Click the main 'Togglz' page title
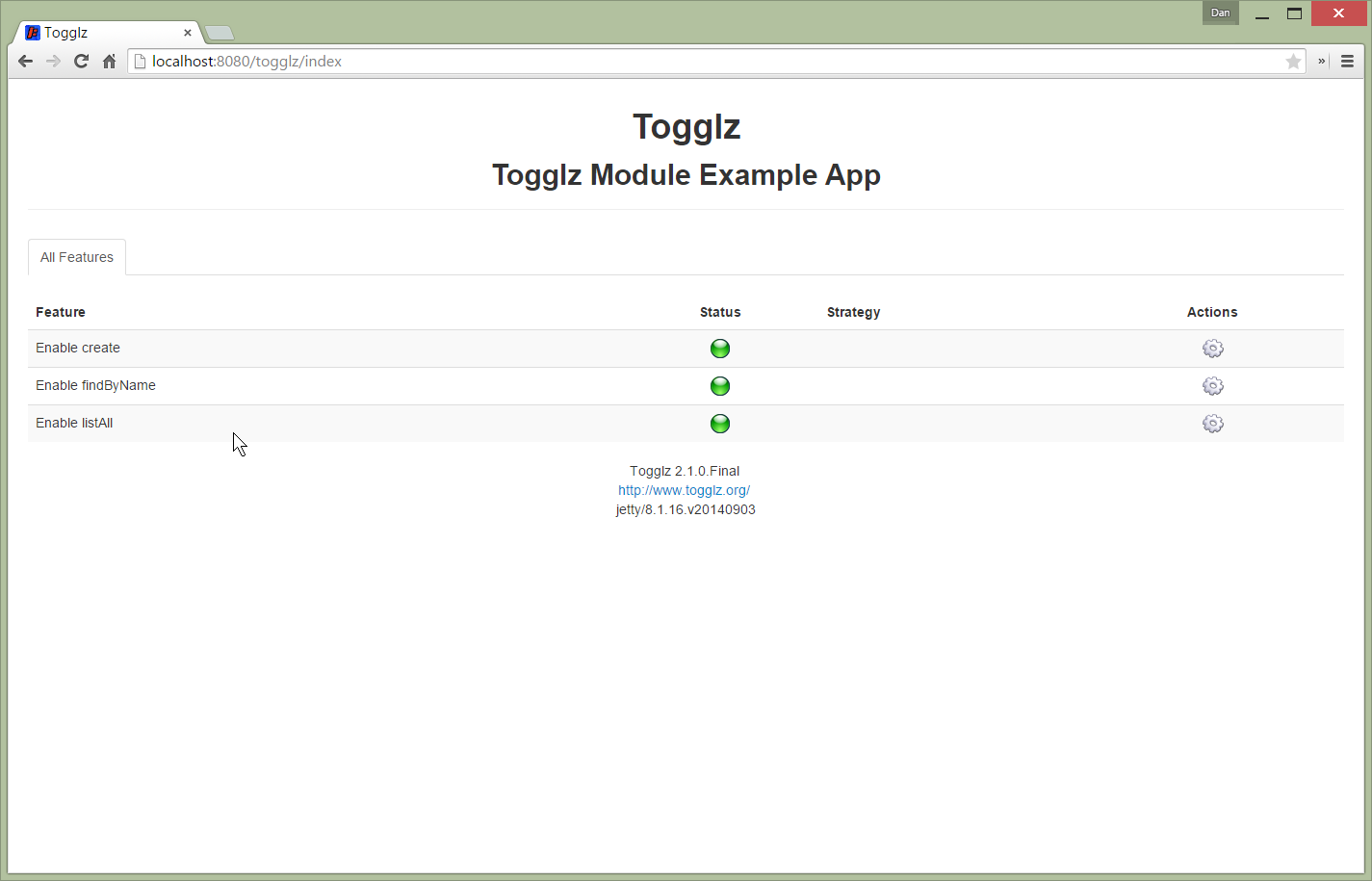Screen dimensions: 1372x881 pyautogui.click(x=686, y=127)
